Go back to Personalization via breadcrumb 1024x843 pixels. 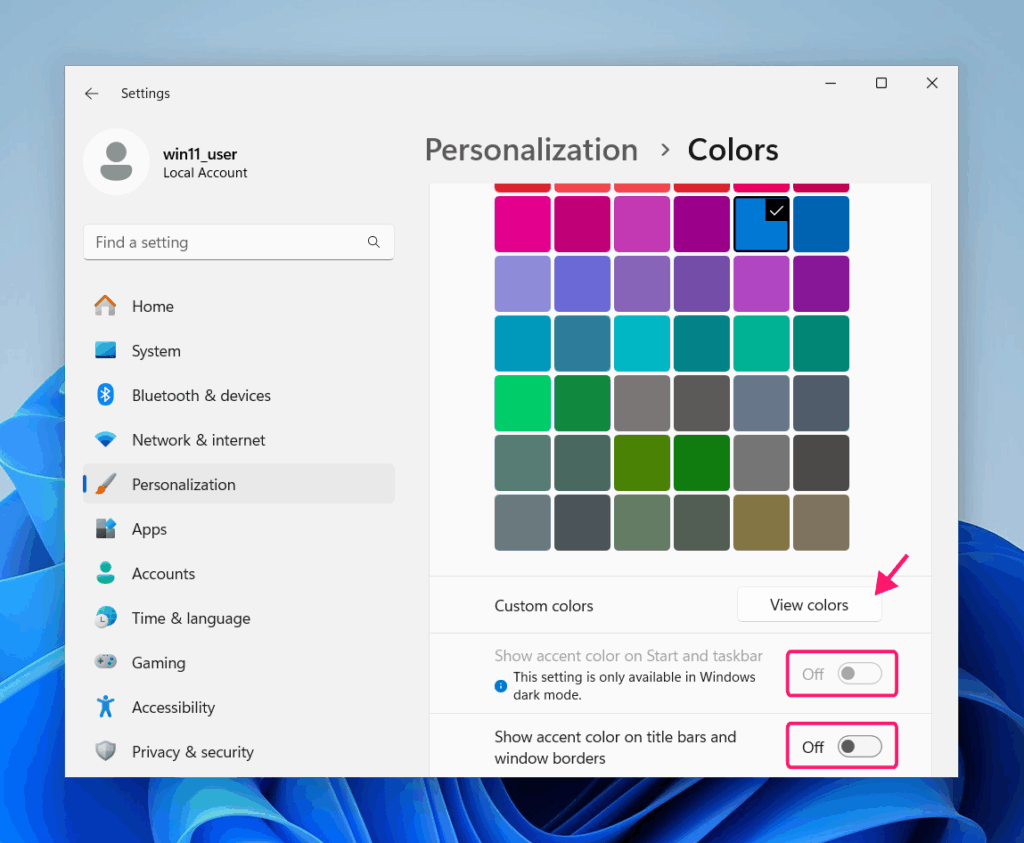point(531,150)
